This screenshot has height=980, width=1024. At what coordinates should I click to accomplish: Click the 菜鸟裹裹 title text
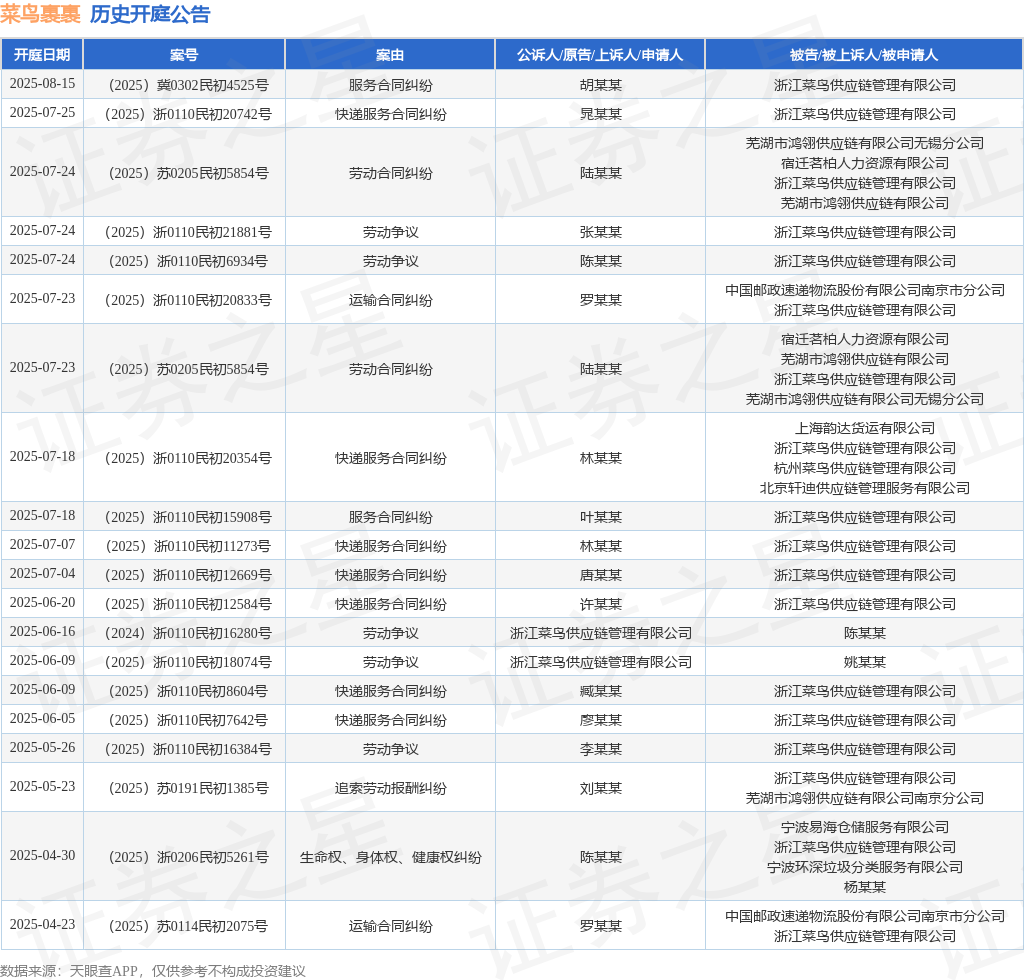40,14
